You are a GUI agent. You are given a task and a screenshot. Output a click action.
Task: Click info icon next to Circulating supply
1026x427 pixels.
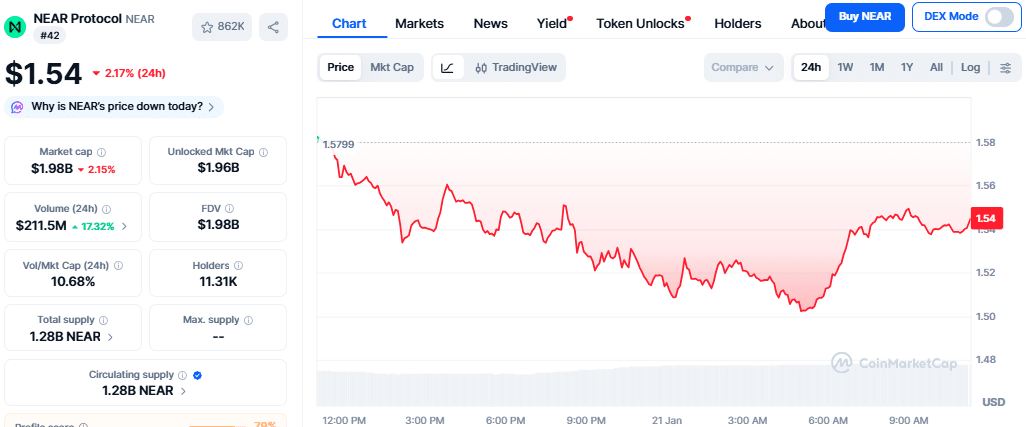(183, 375)
